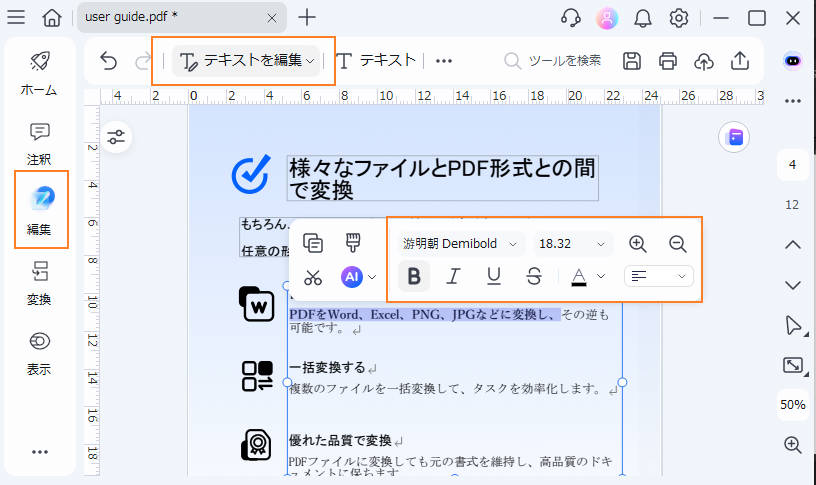Copy the selected text

pos(313,243)
